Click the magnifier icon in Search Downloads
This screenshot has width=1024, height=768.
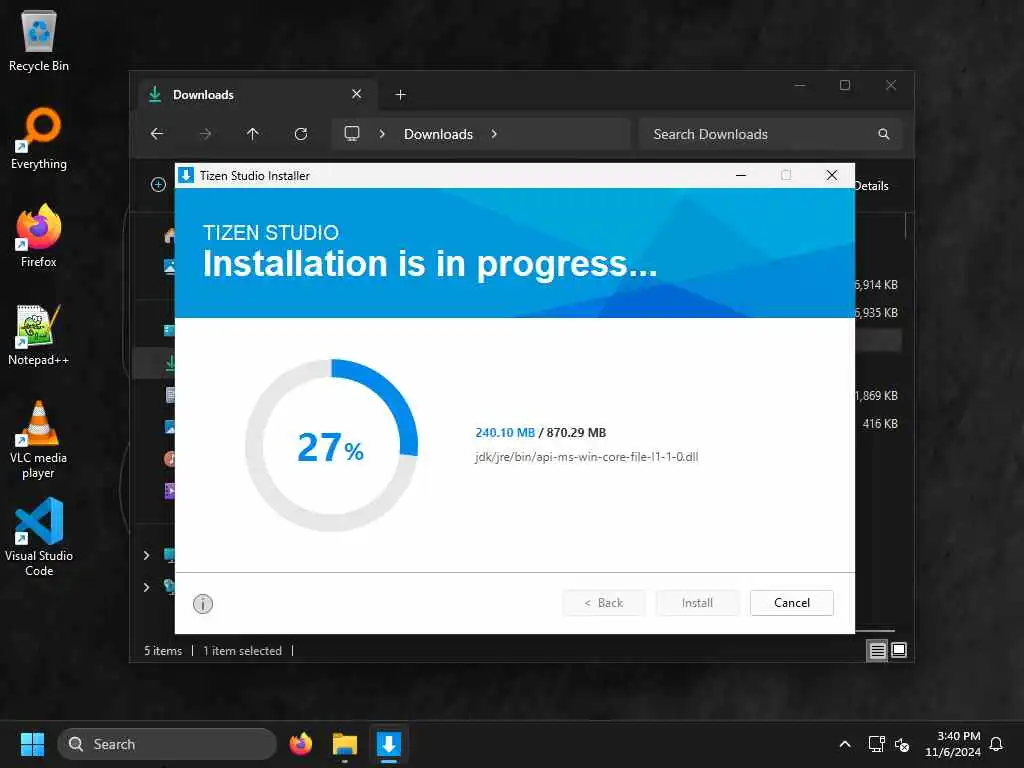coord(884,134)
